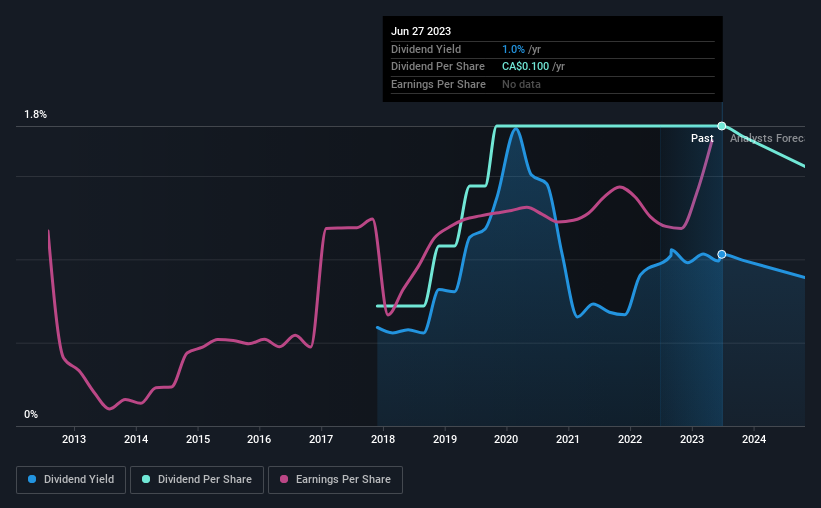Screen dimensions: 821x508
Task: Click the 1.0% Dividend Yield tooltip value
Action: (x=513, y=49)
